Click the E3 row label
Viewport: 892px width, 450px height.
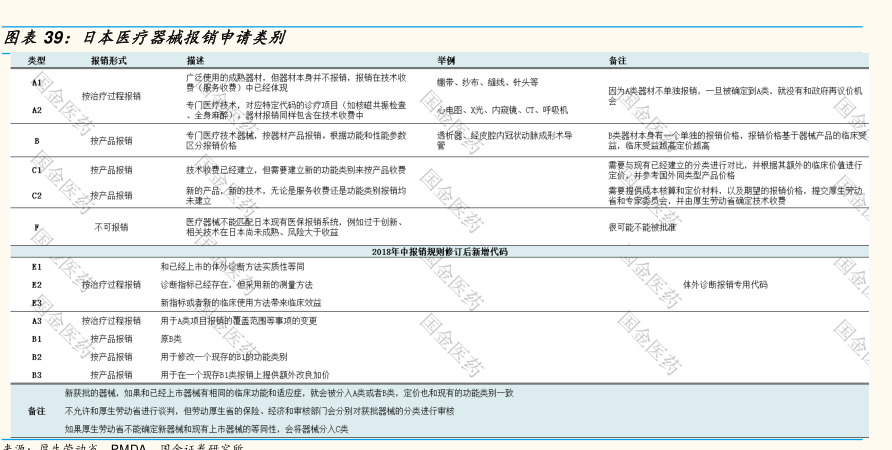tap(36, 302)
